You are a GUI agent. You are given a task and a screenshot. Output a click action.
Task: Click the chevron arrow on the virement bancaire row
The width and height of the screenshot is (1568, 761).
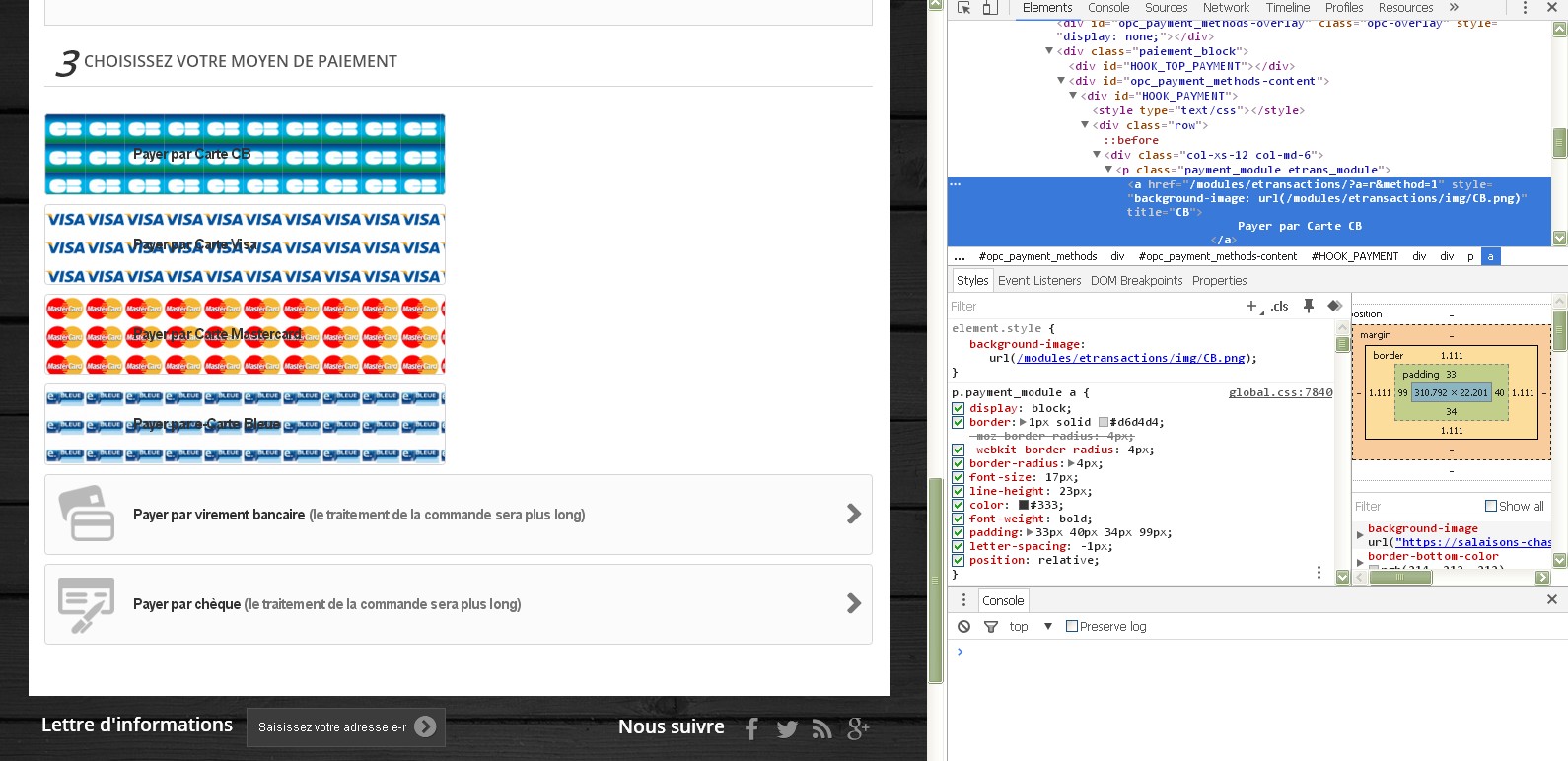pos(854,514)
